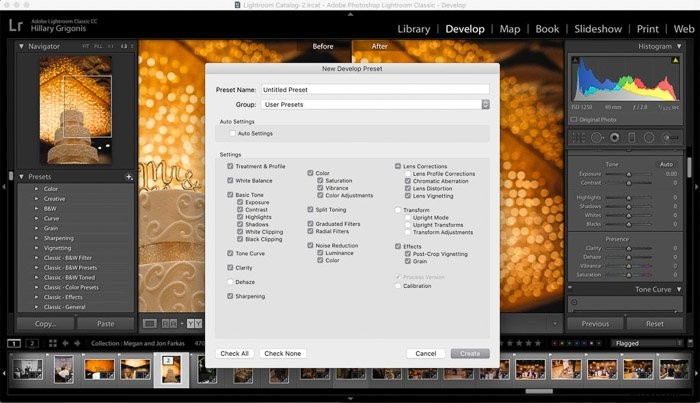Select the Crop Overlay tool icon
Screen dimensions: 700x403
[579, 137]
